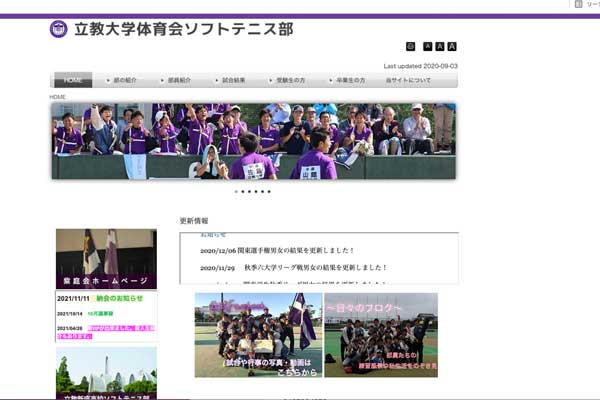600x400 pixels.
Task: Expand the 部員紹介 navigation menu
Action: (180, 80)
